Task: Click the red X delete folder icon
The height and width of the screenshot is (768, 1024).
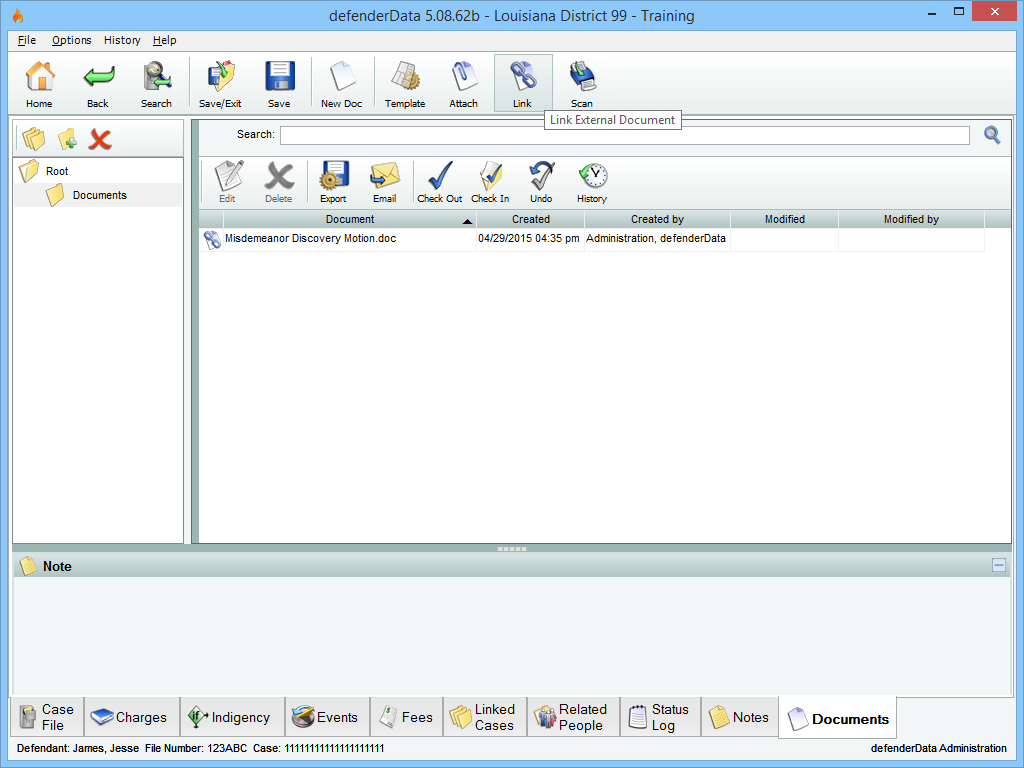Action: (100, 139)
